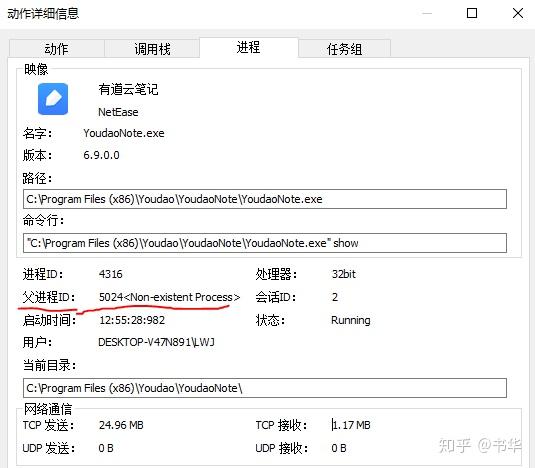Select the TCP 发送 value 24.96 MB

click(121, 425)
